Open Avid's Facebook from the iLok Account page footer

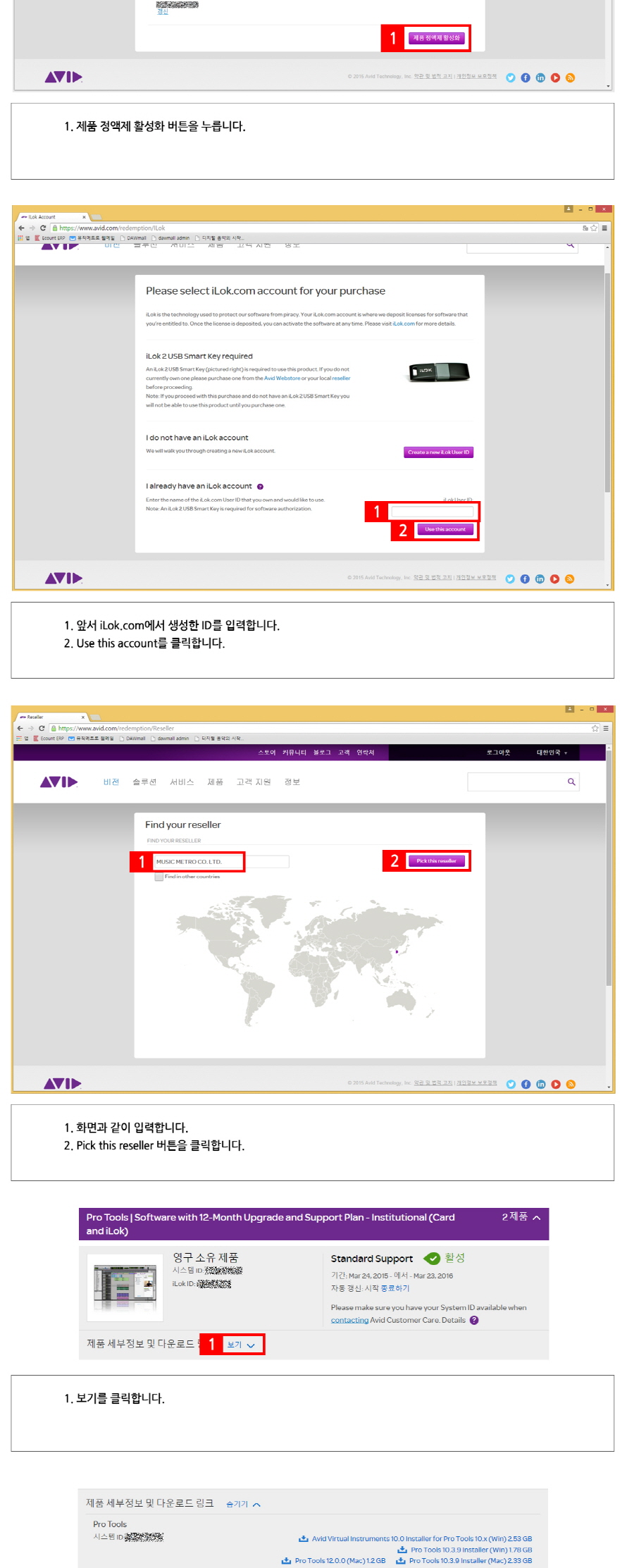pyautogui.click(x=525, y=579)
